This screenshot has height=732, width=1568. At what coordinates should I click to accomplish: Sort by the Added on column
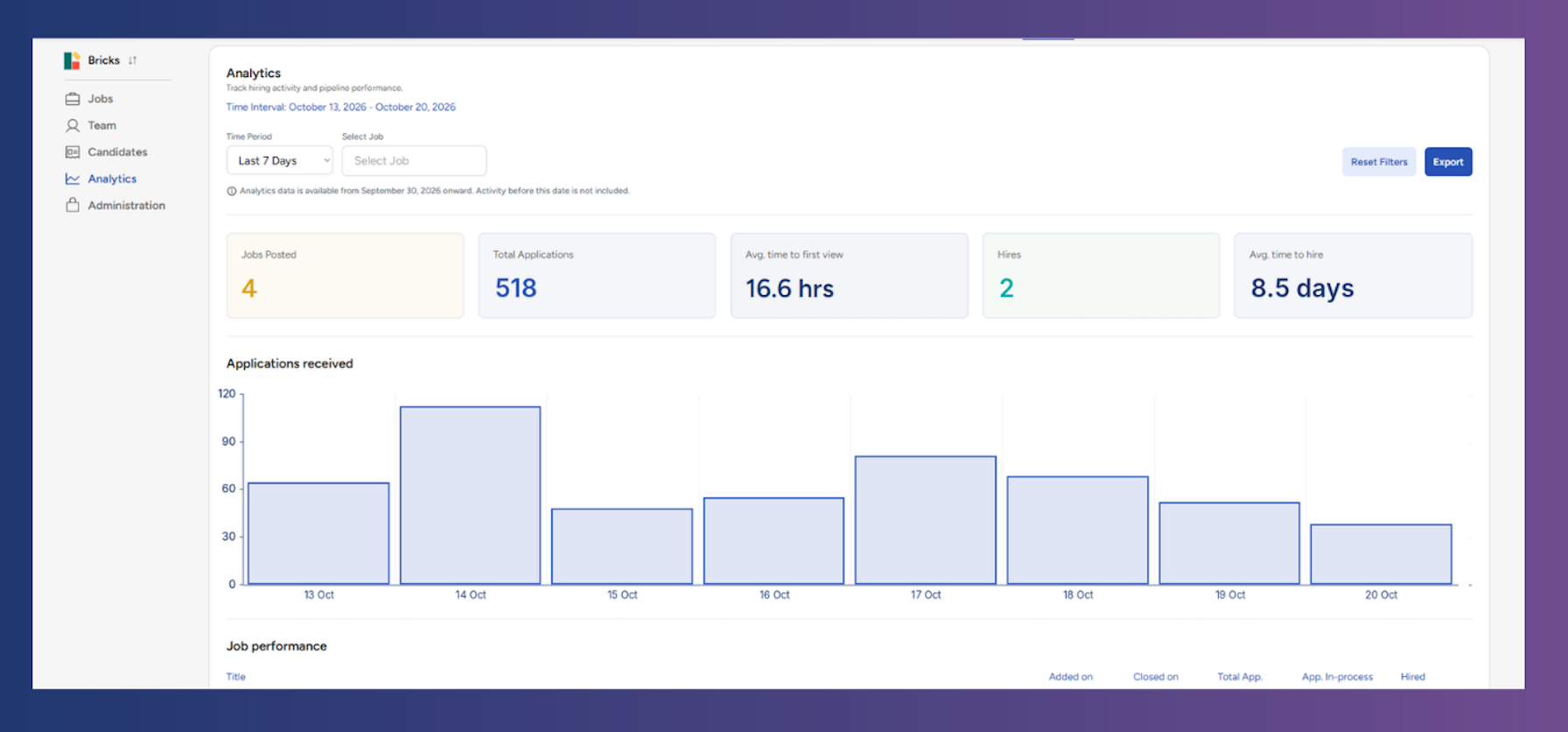(x=1071, y=677)
